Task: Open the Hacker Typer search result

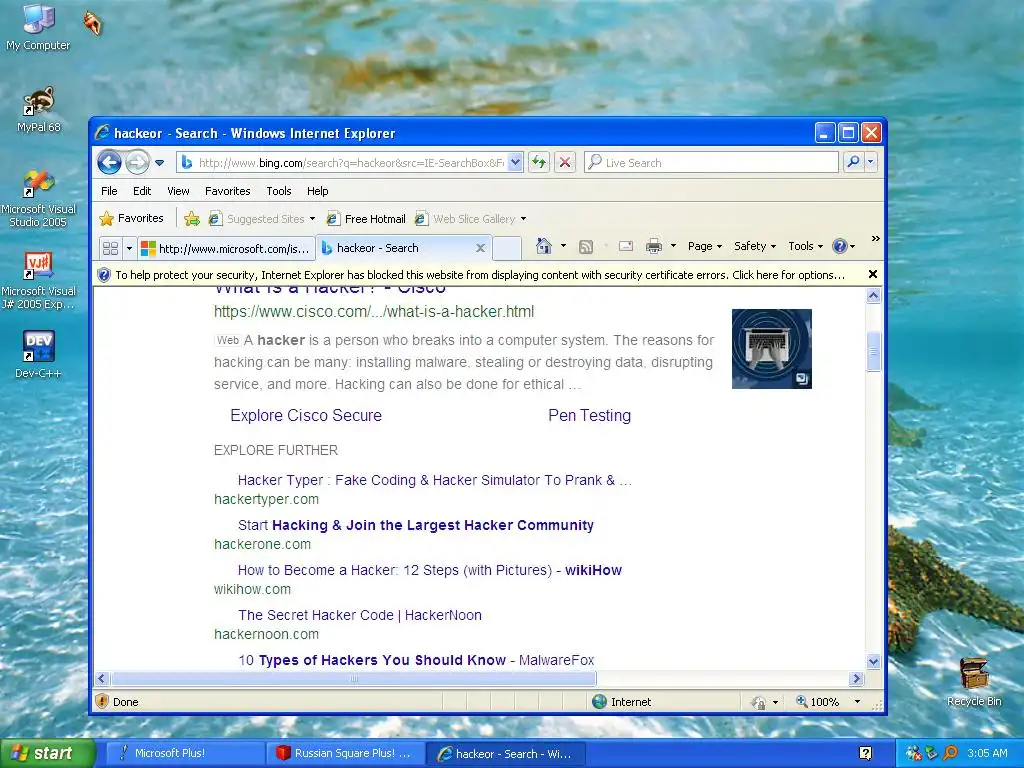Action: point(434,480)
